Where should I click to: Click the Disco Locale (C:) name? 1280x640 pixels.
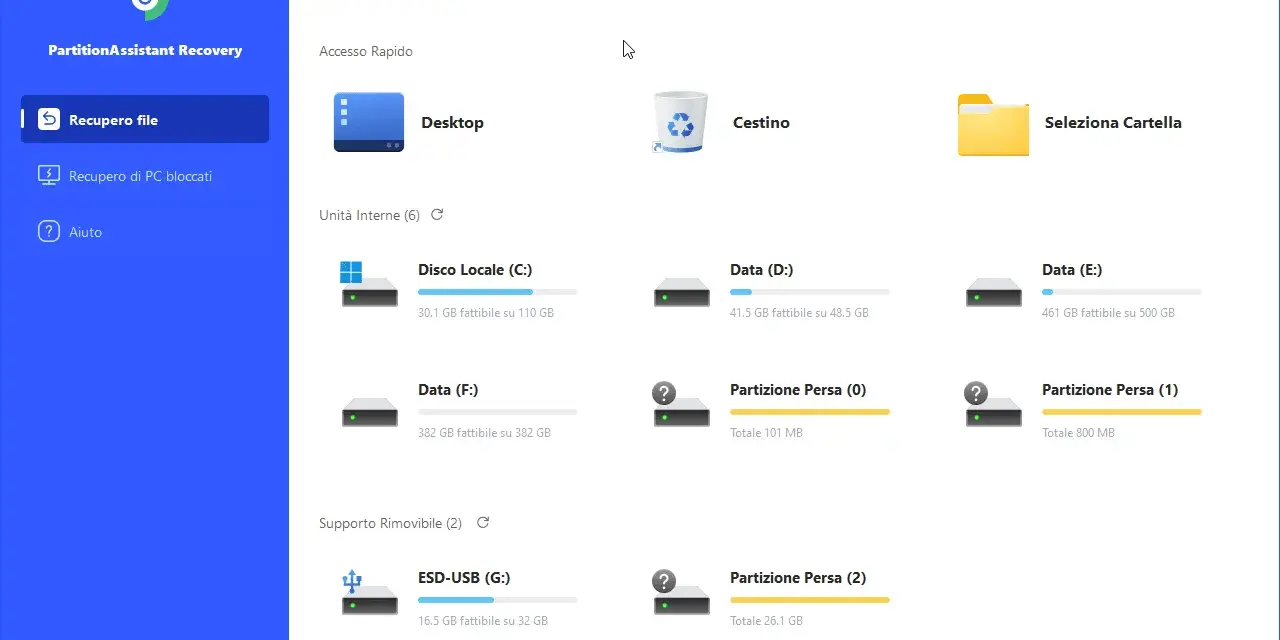click(475, 270)
